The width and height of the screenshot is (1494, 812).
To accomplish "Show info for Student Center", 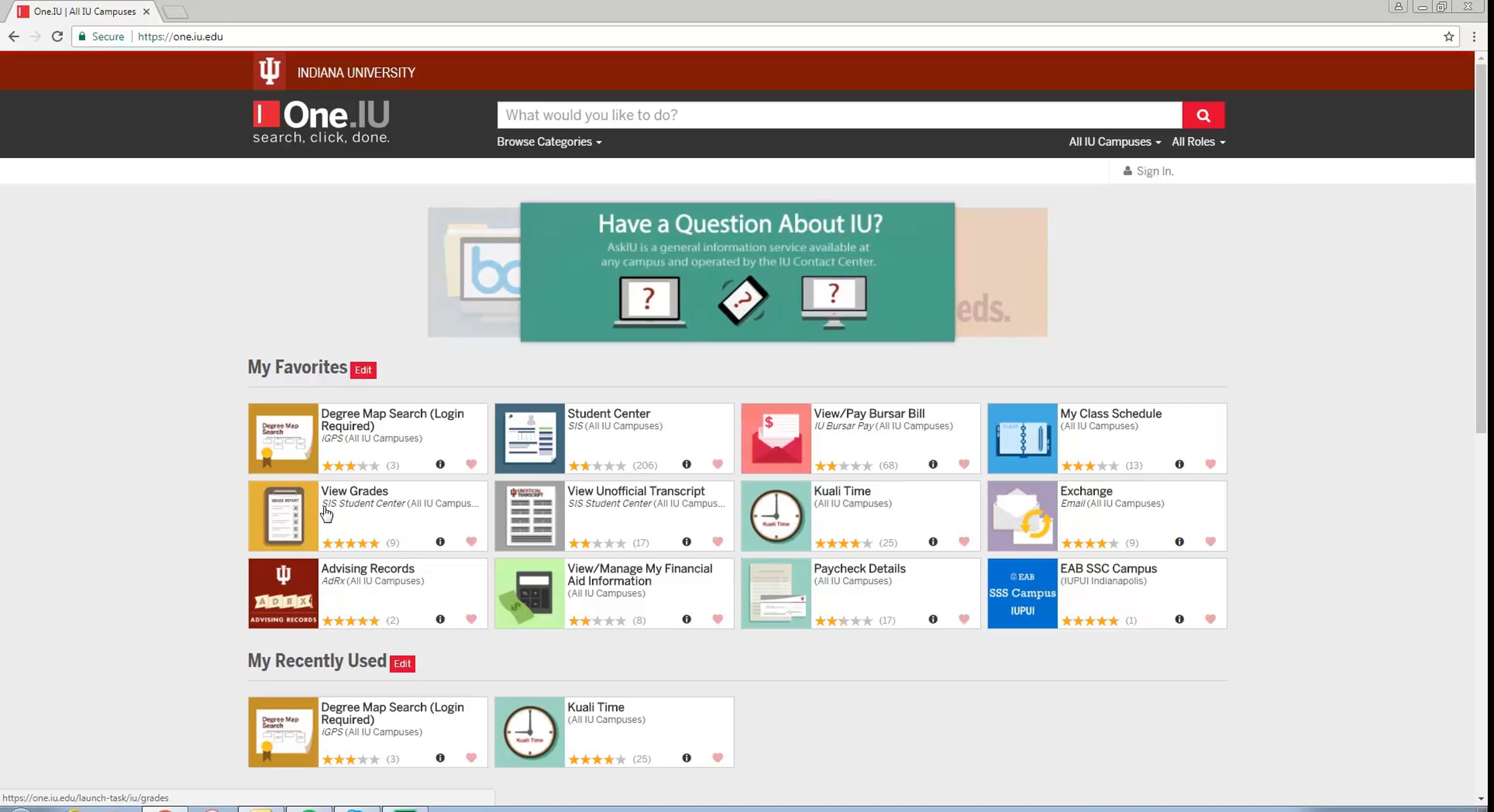I will click(x=687, y=464).
